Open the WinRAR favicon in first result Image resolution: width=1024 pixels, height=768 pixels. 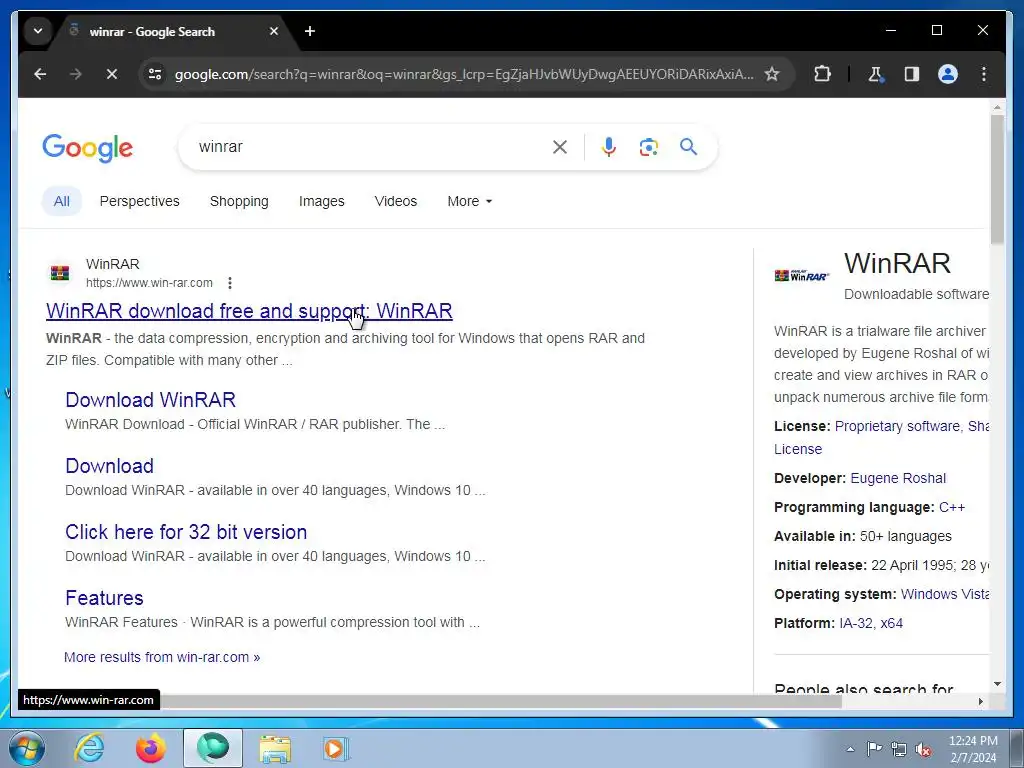[60, 273]
